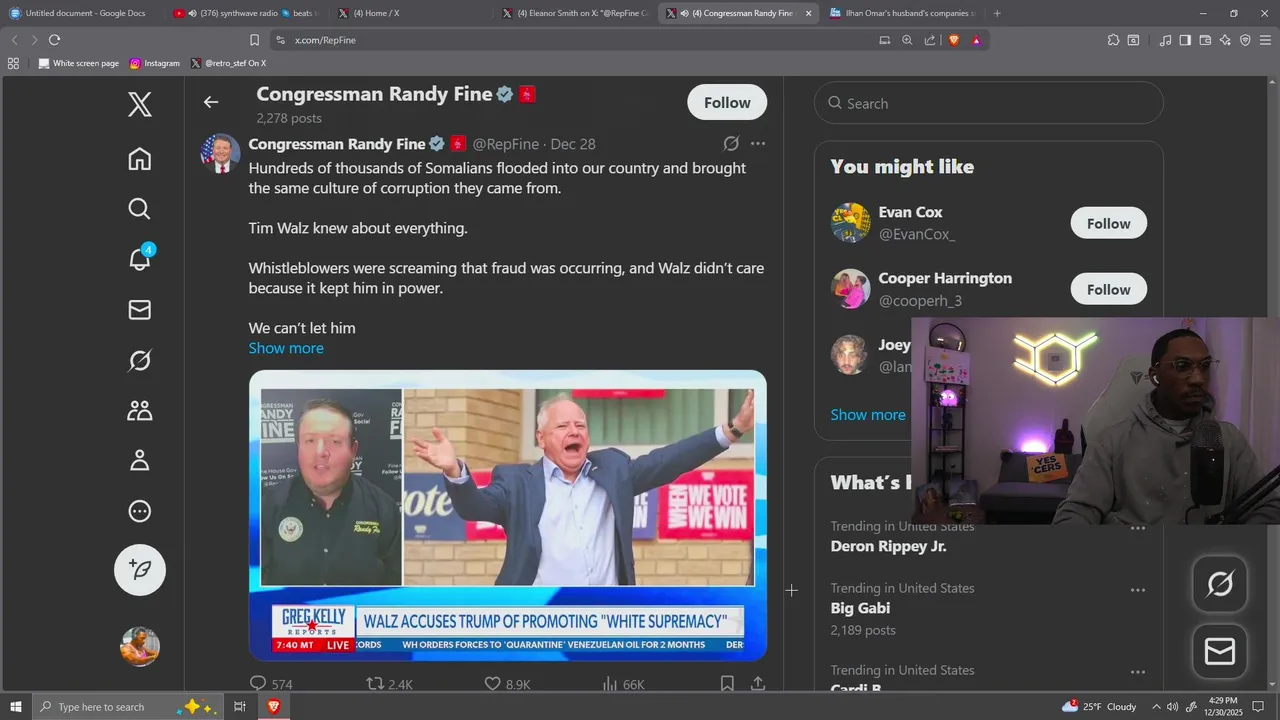
Task: Follow Cooper Harrington
Action: click(x=1109, y=289)
